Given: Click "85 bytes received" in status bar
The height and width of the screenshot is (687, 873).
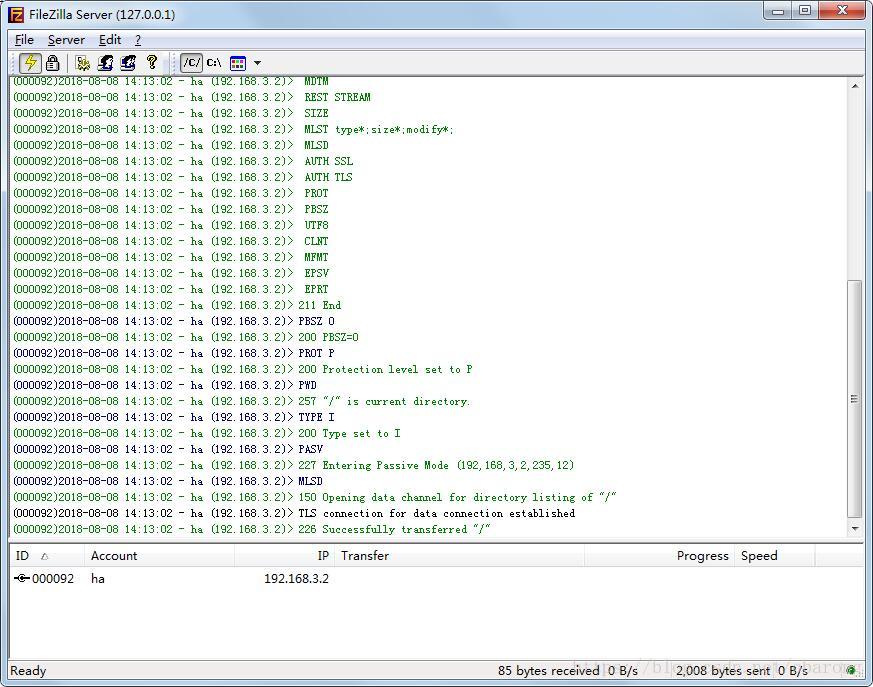Looking at the screenshot, I should [548, 670].
